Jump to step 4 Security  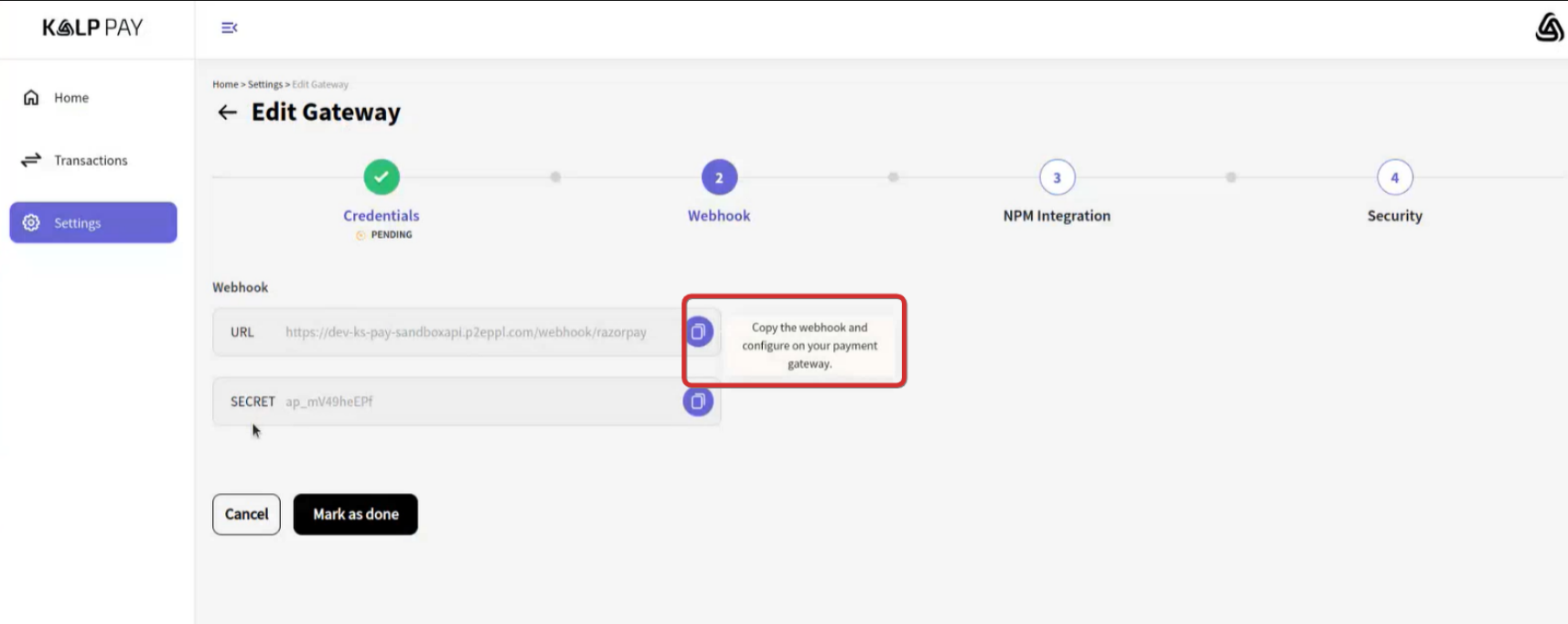[x=1394, y=178]
